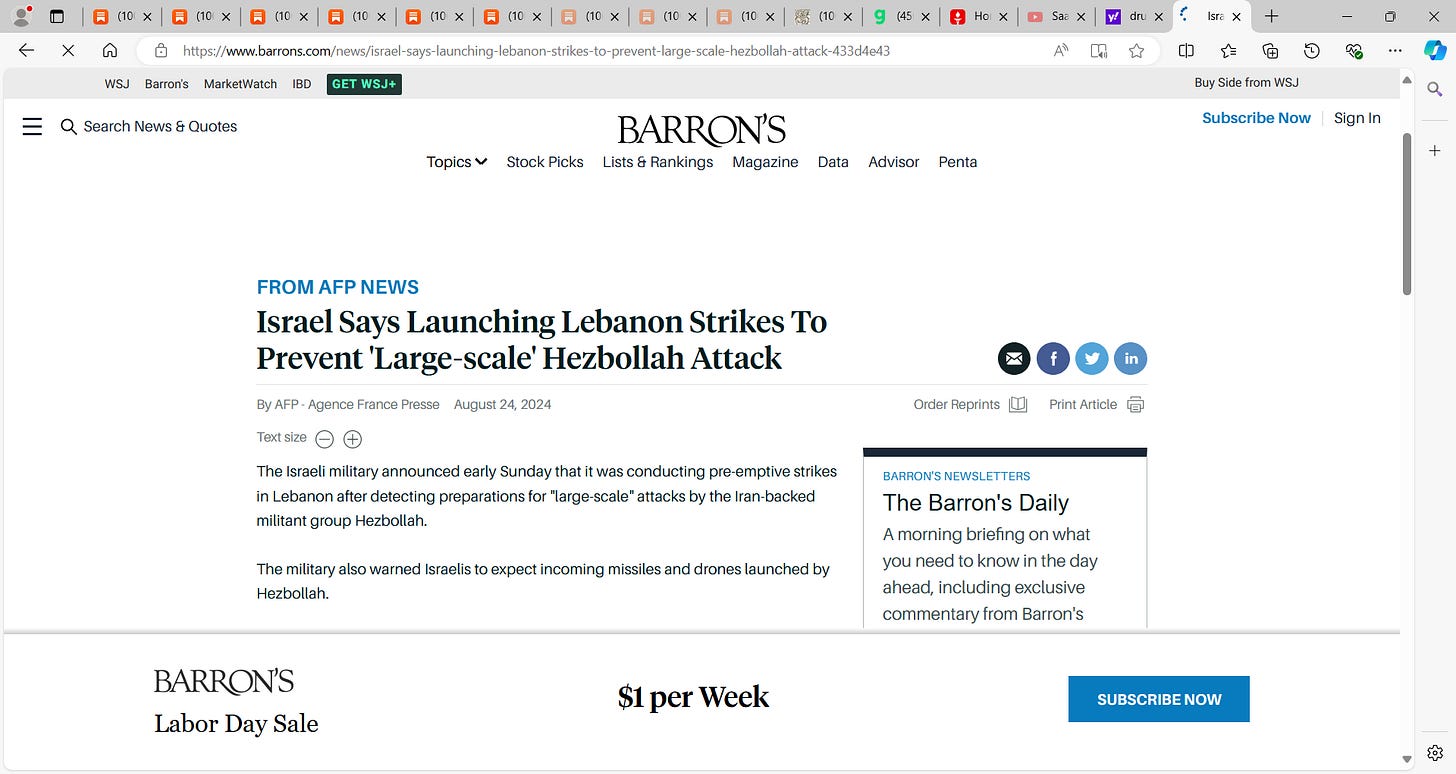Image resolution: width=1456 pixels, height=774 pixels.
Task: Open Buy Side from WSJ link
Action: point(1247,83)
